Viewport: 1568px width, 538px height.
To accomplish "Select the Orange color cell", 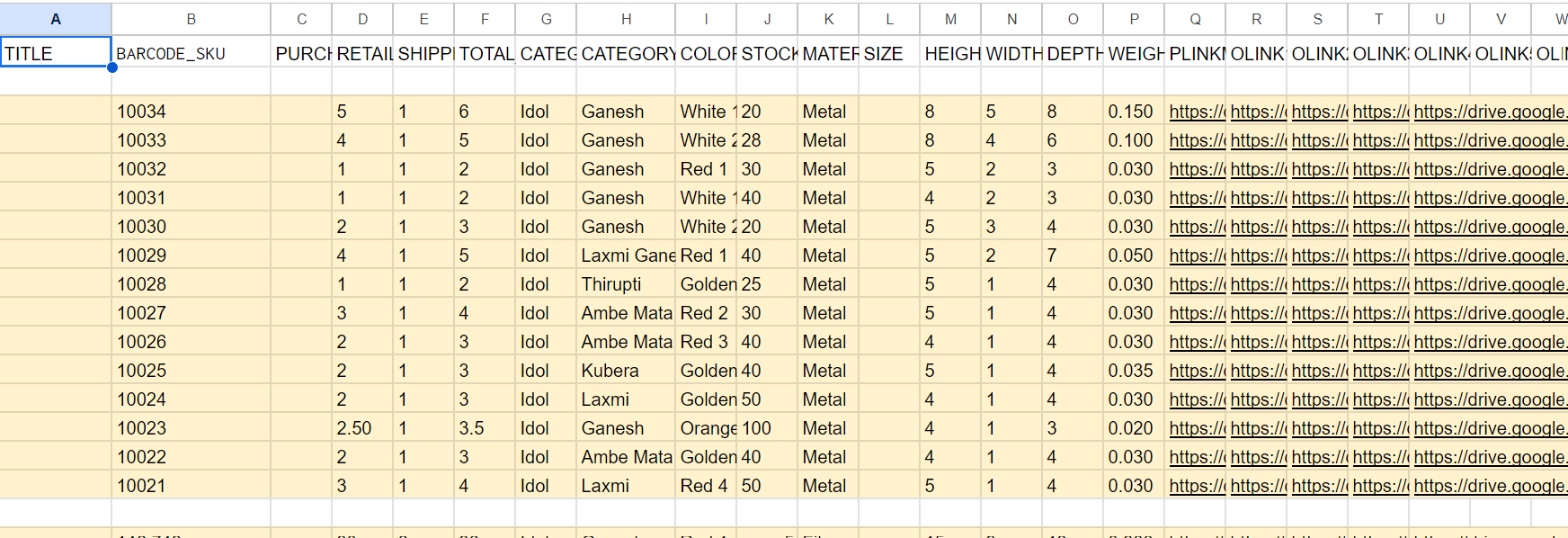I will coord(707,428).
